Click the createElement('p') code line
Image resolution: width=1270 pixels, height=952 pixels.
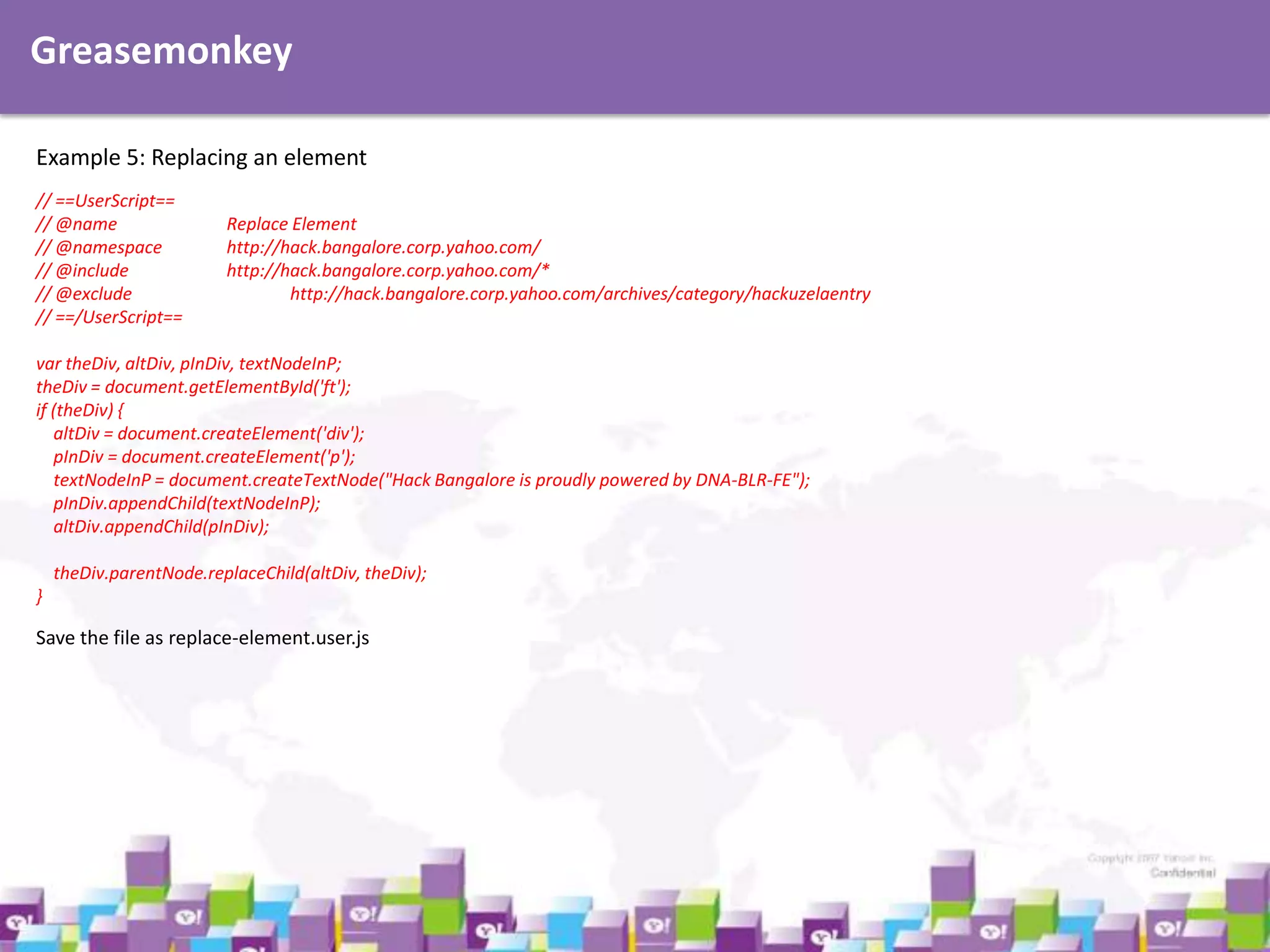pos(205,457)
